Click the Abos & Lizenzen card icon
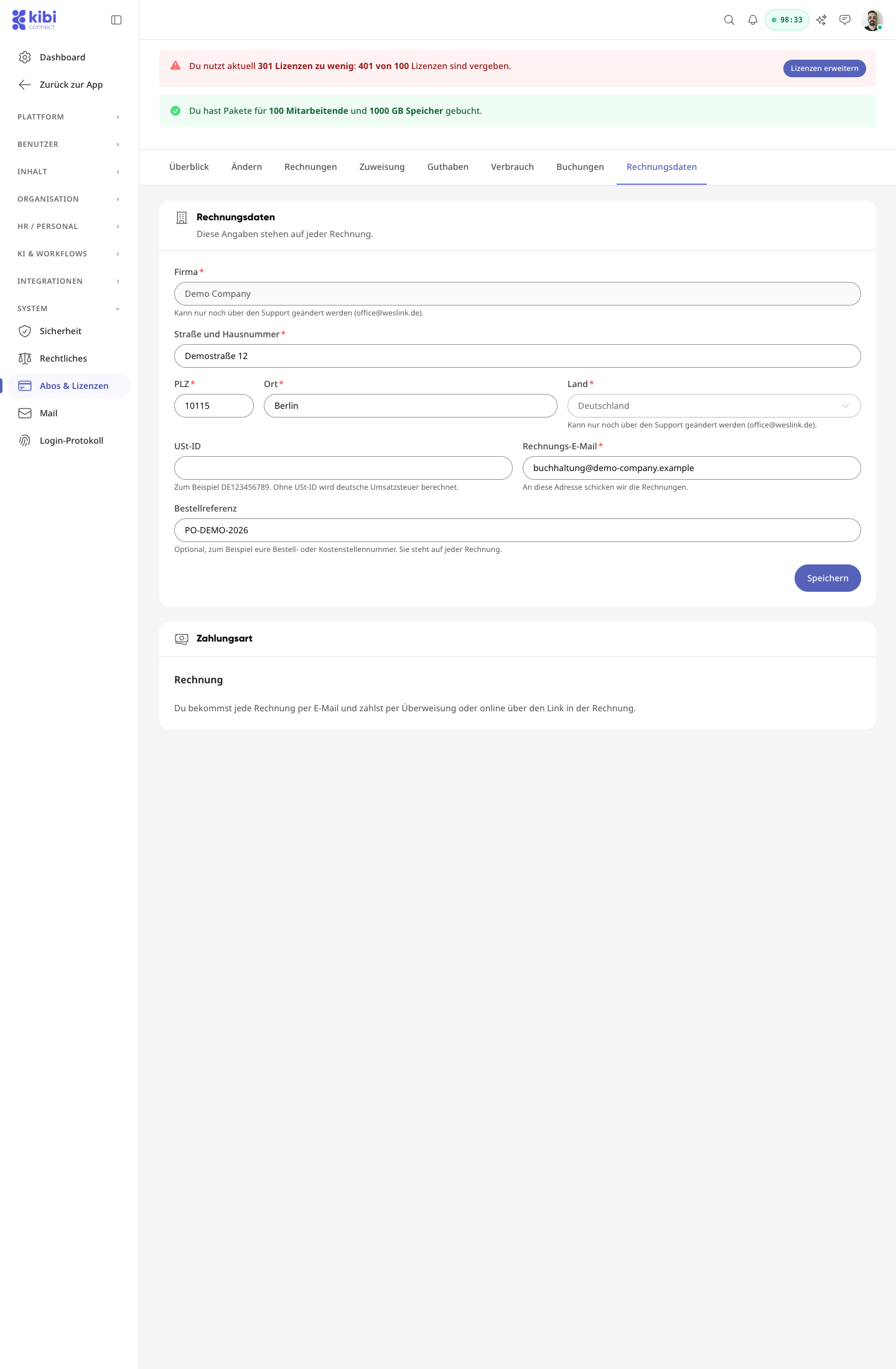This screenshot has height=1369, width=896. (25, 386)
